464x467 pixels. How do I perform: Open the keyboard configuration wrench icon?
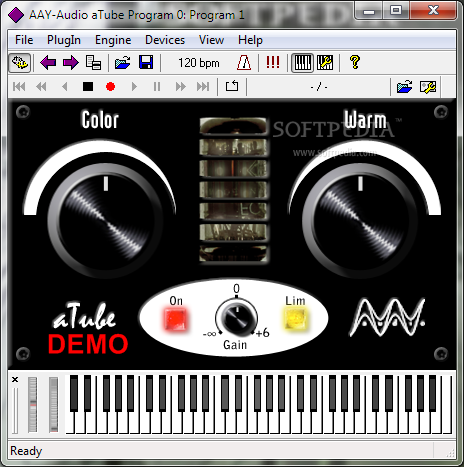[325, 63]
